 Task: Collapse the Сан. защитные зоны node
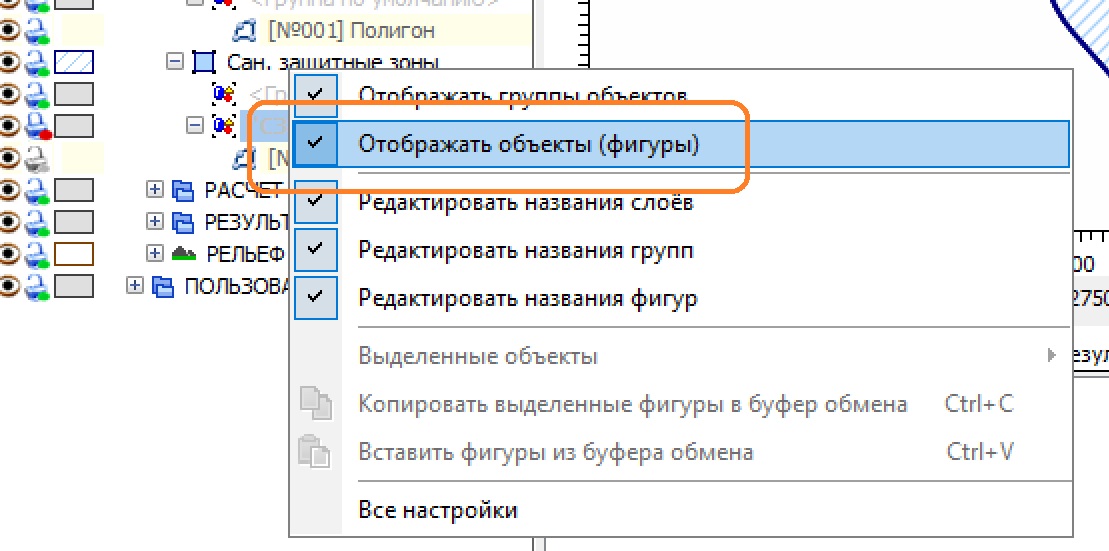click(175, 62)
